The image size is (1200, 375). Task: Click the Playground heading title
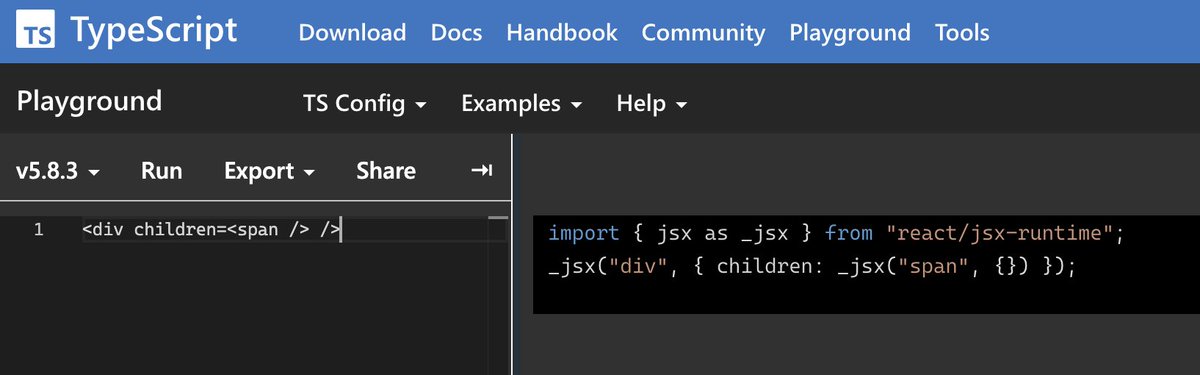coord(89,101)
